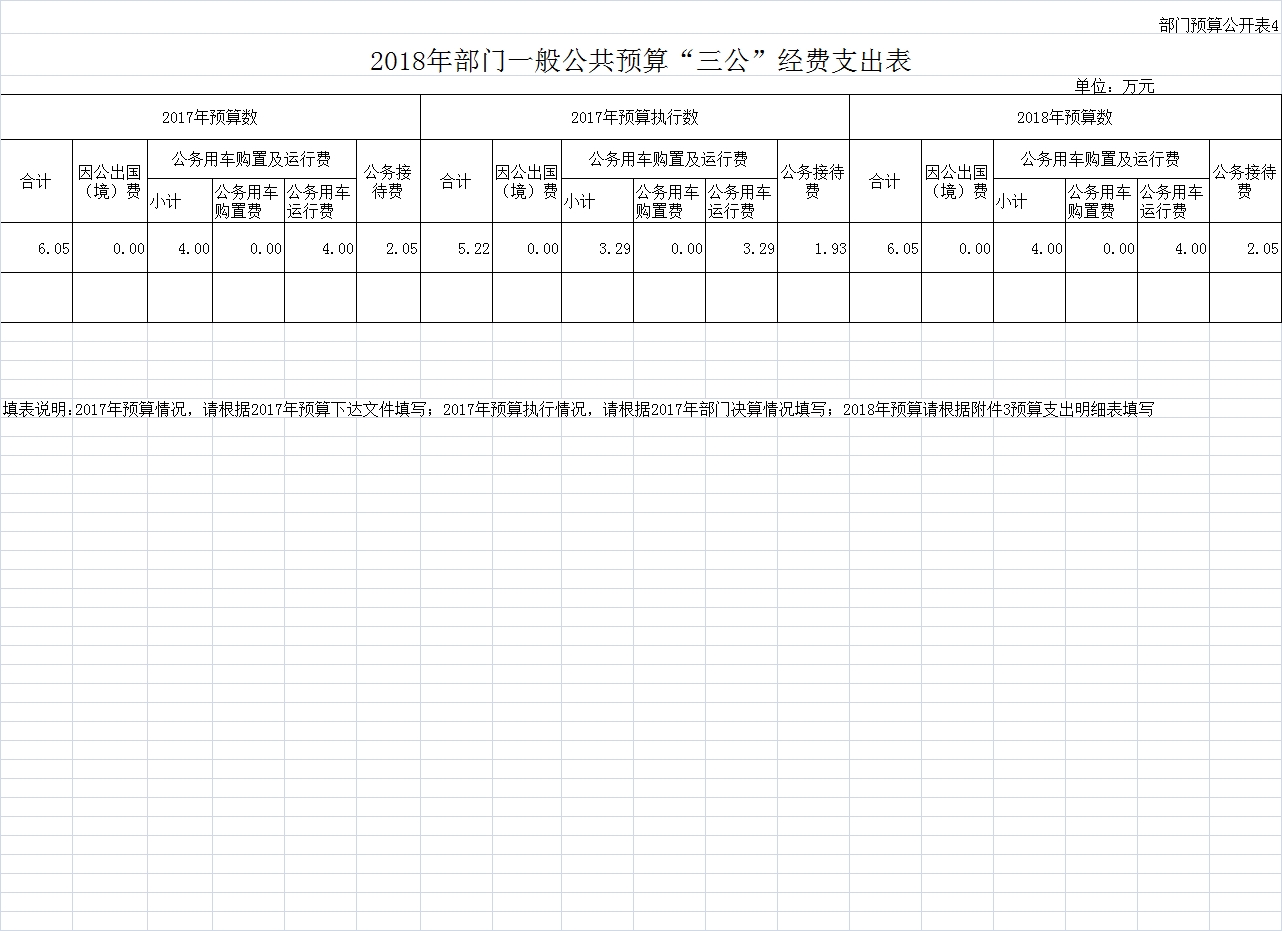
Task: Click 0.00 公务用车购置费 value in 2018年预算数 group
Action: (1101, 248)
